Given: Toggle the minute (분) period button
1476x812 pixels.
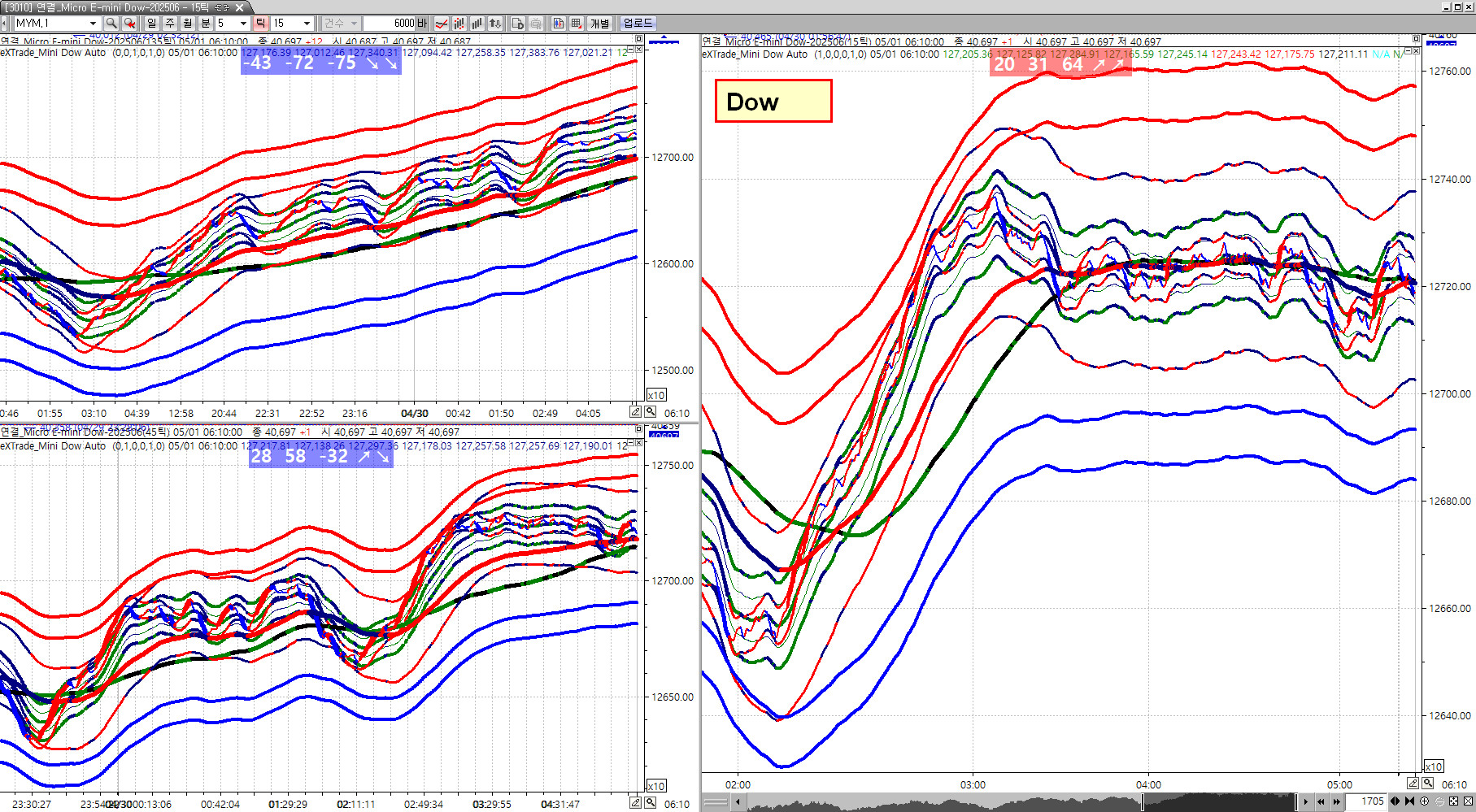Looking at the screenshot, I should coord(205,24).
